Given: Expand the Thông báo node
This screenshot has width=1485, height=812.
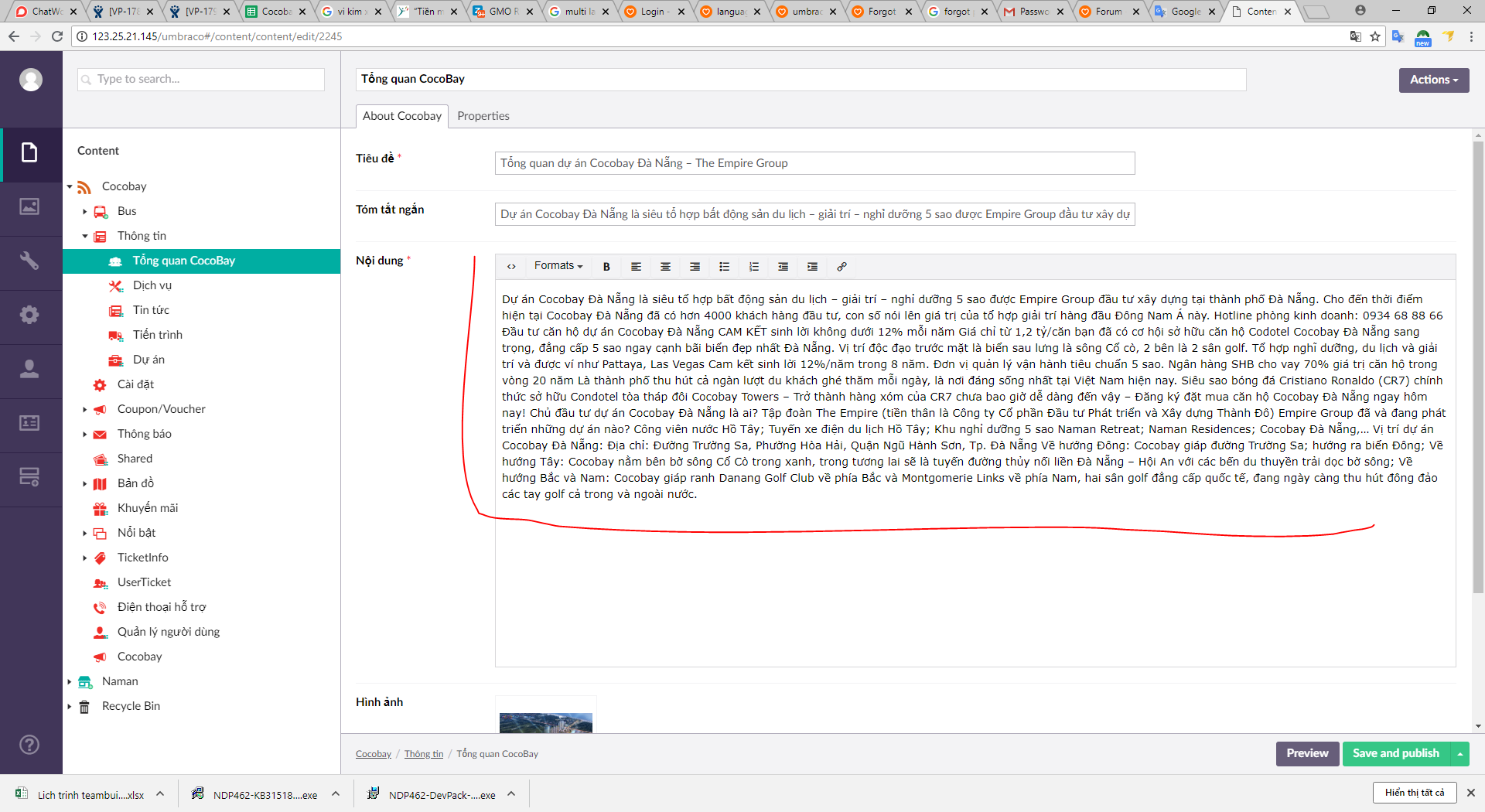Looking at the screenshot, I should 85,434.
